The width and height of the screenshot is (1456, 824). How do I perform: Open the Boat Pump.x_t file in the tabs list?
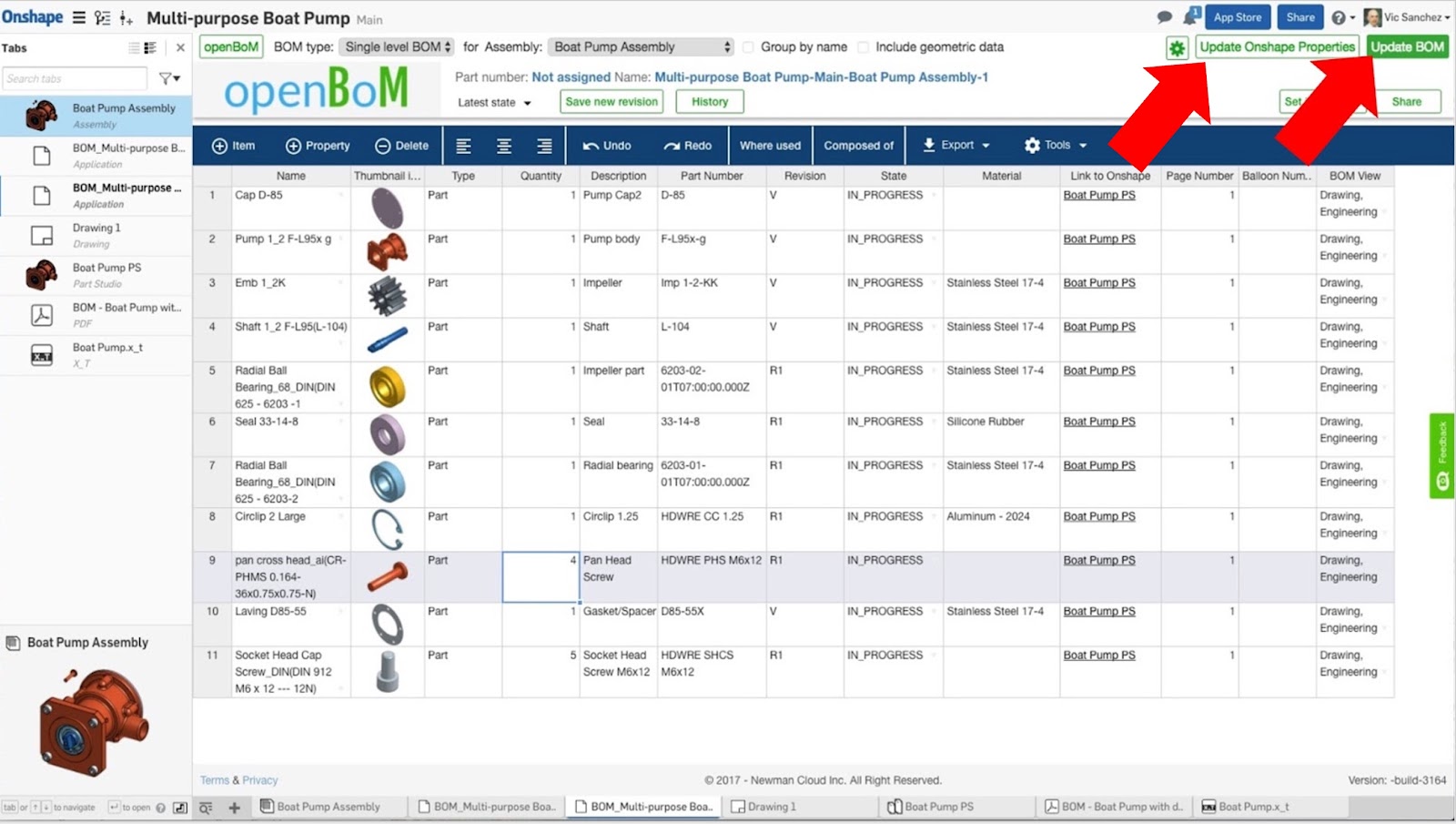[96, 354]
